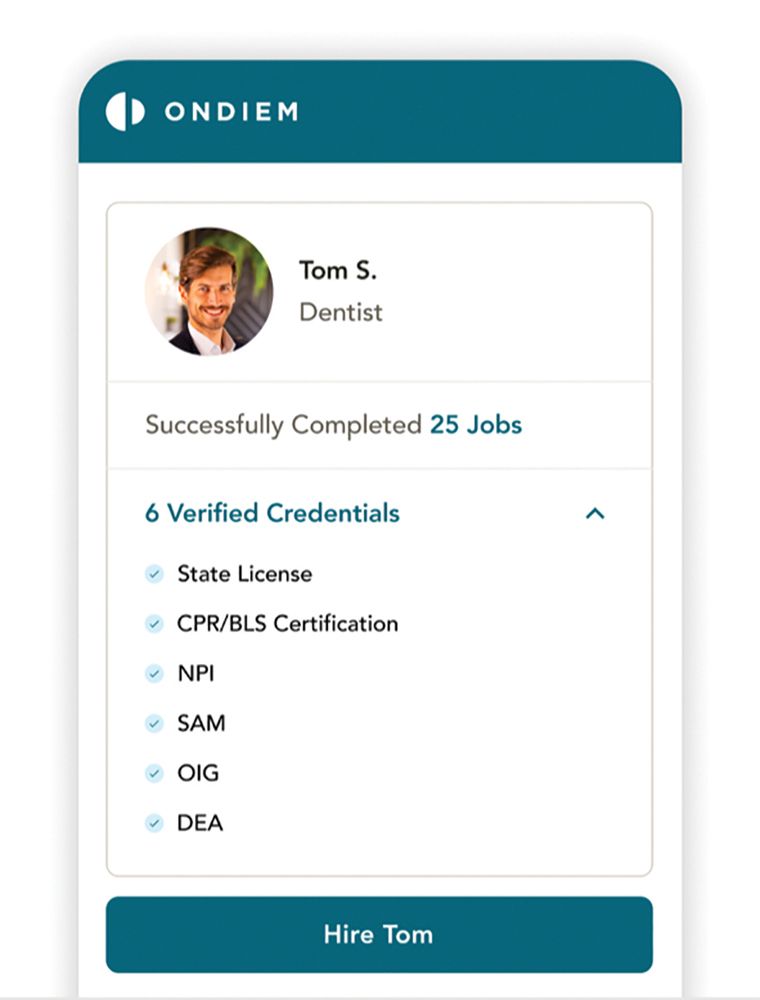
Task: Click the verified check next to OIG
Action: (x=154, y=773)
